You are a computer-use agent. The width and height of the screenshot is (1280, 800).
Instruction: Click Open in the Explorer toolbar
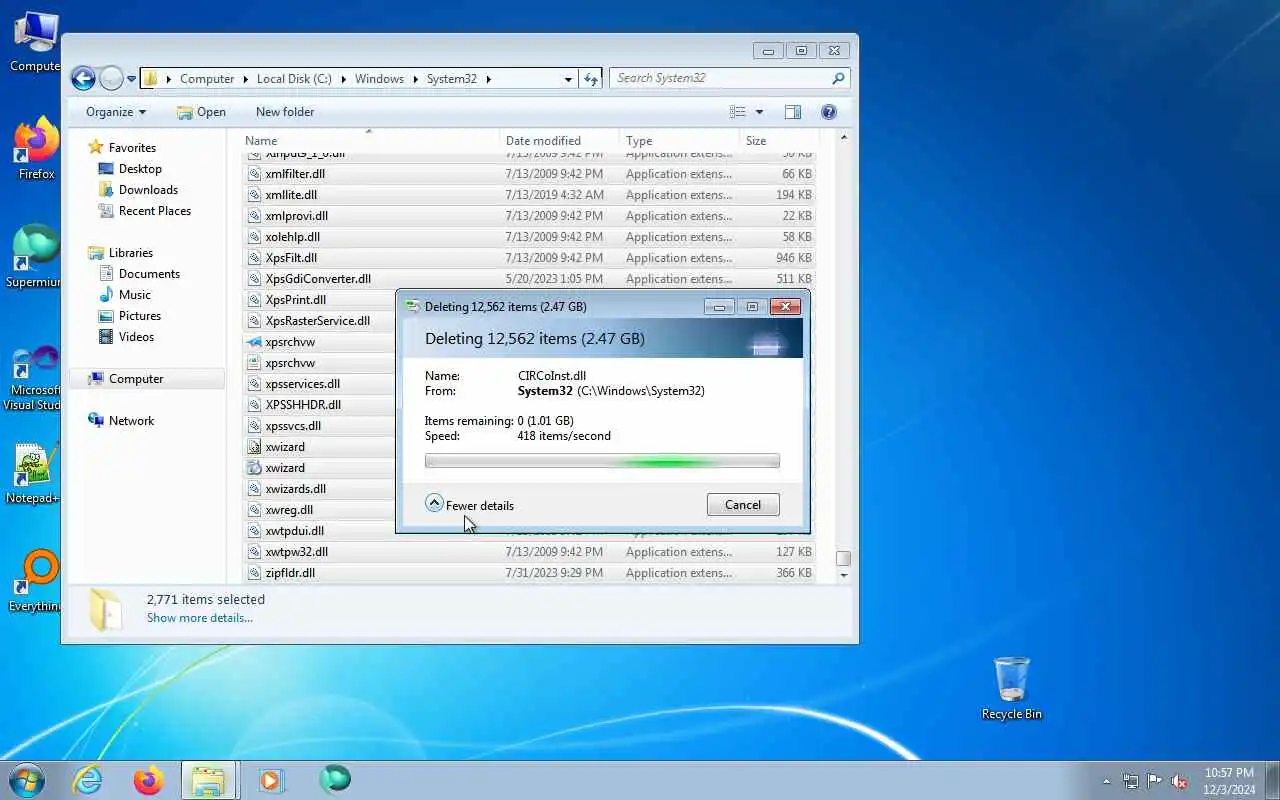201,112
